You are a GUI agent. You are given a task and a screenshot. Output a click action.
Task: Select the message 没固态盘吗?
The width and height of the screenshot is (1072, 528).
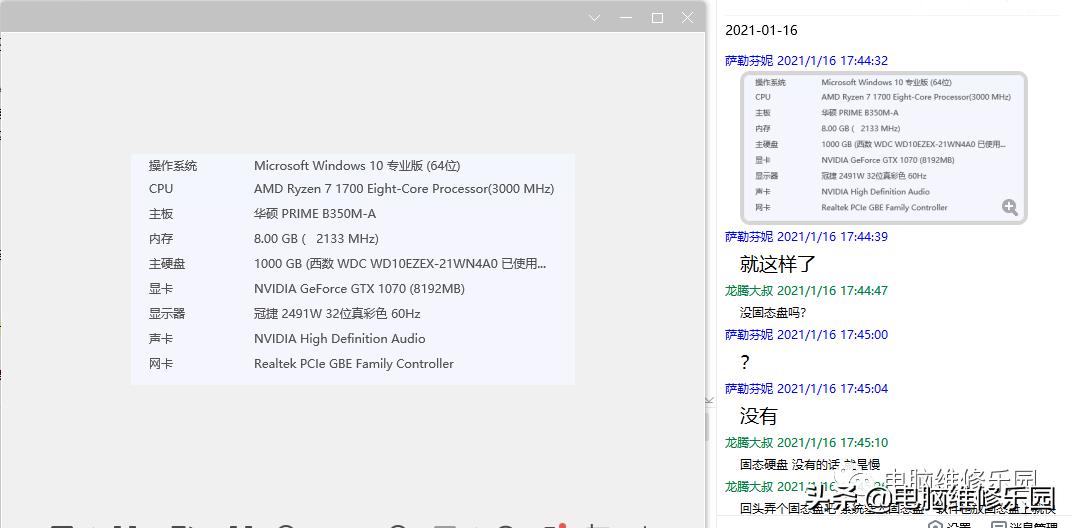[773, 313]
